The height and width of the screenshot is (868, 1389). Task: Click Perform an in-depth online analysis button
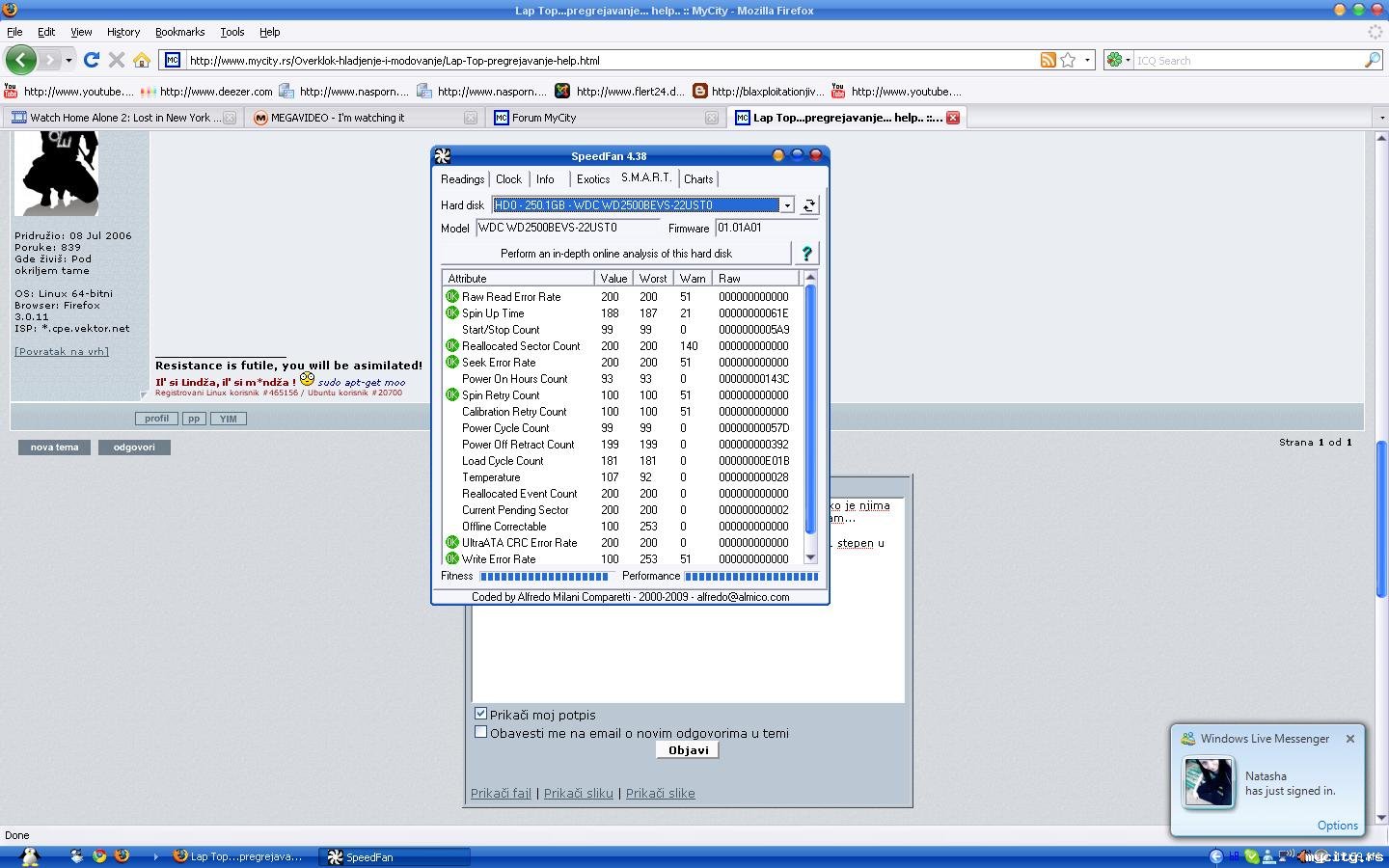click(x=615, y=254)
